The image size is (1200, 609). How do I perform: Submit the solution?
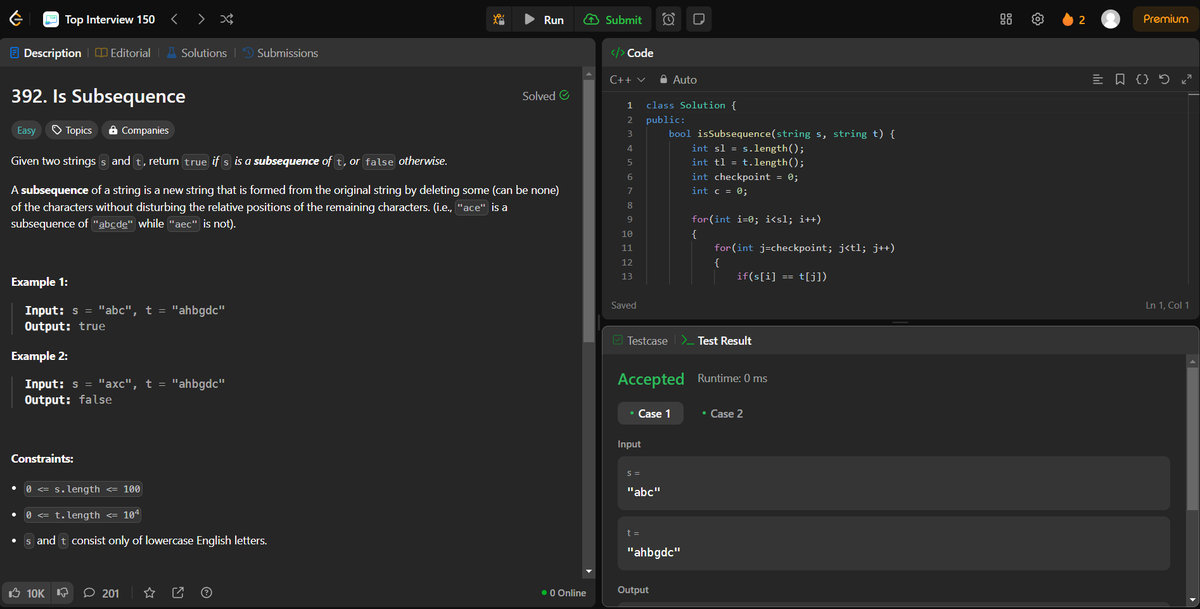tap(613, 18)
